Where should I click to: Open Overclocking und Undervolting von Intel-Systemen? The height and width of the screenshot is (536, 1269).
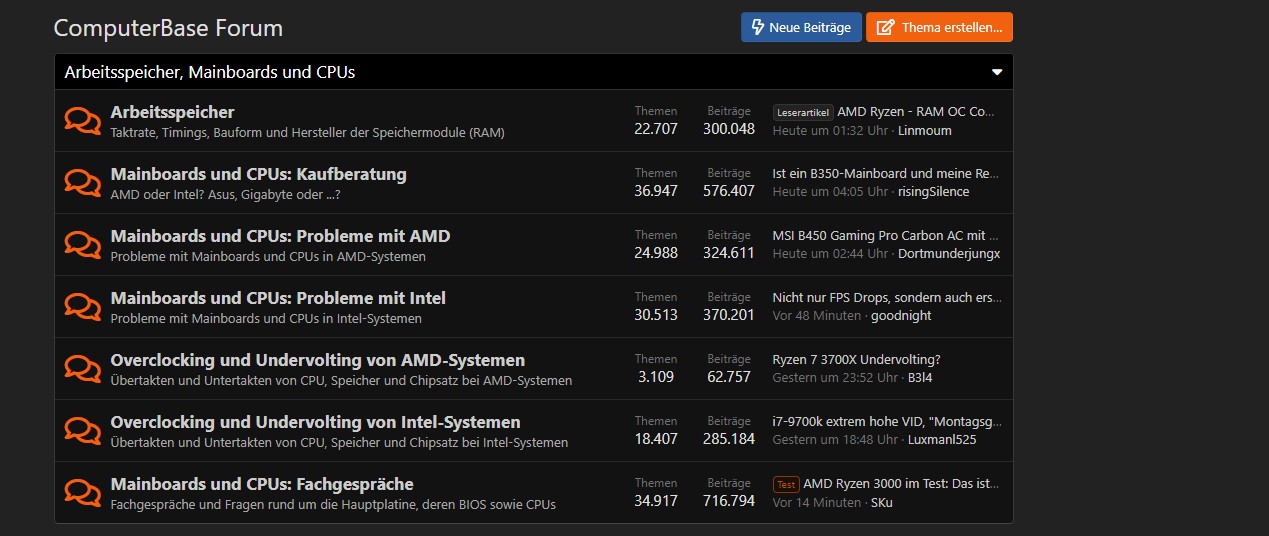(x=315, y=422)
